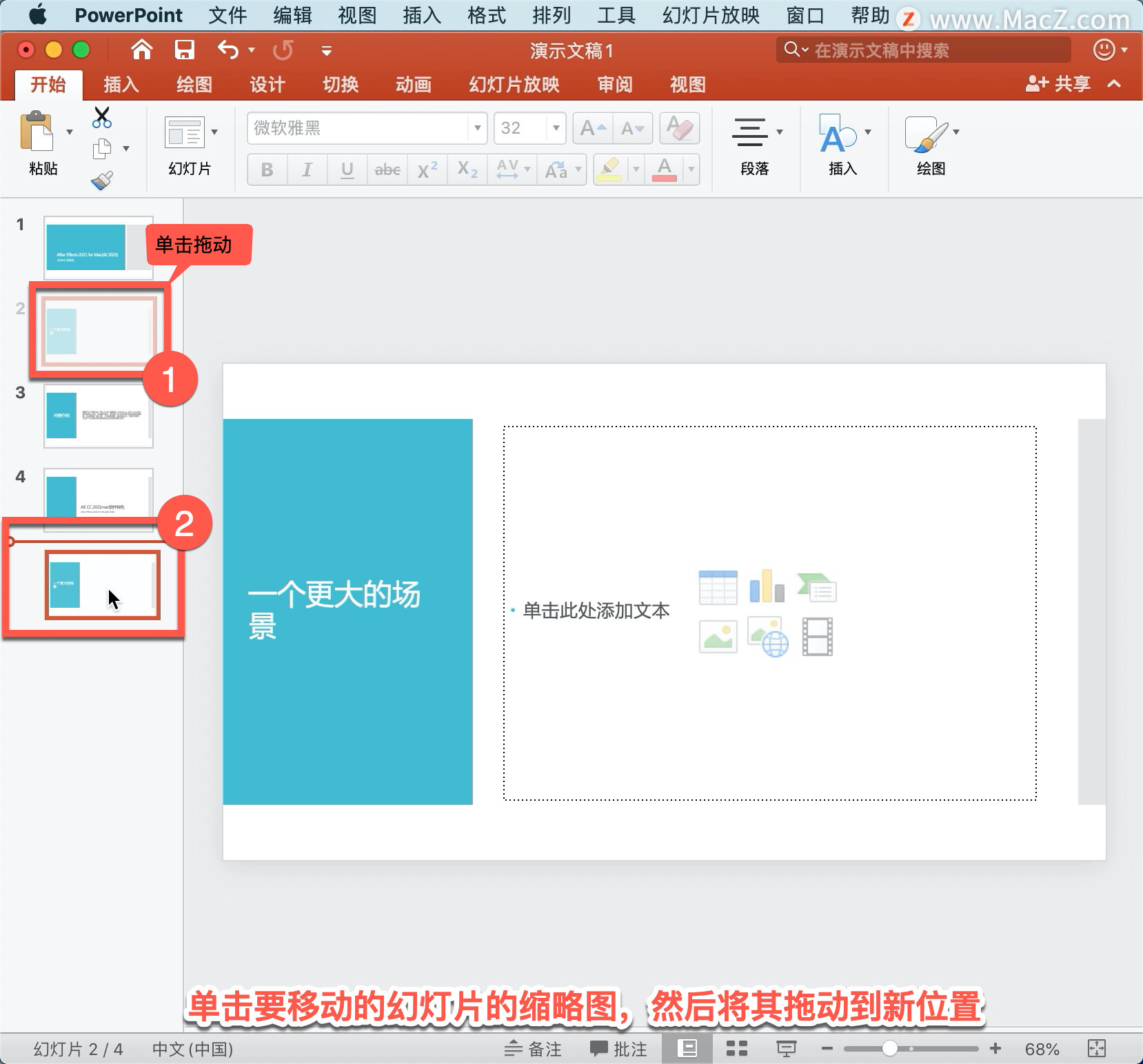The width and height of the screenshot is (1143, 1064).
Task: Open the font name dropdown
Action: [477, 128]
